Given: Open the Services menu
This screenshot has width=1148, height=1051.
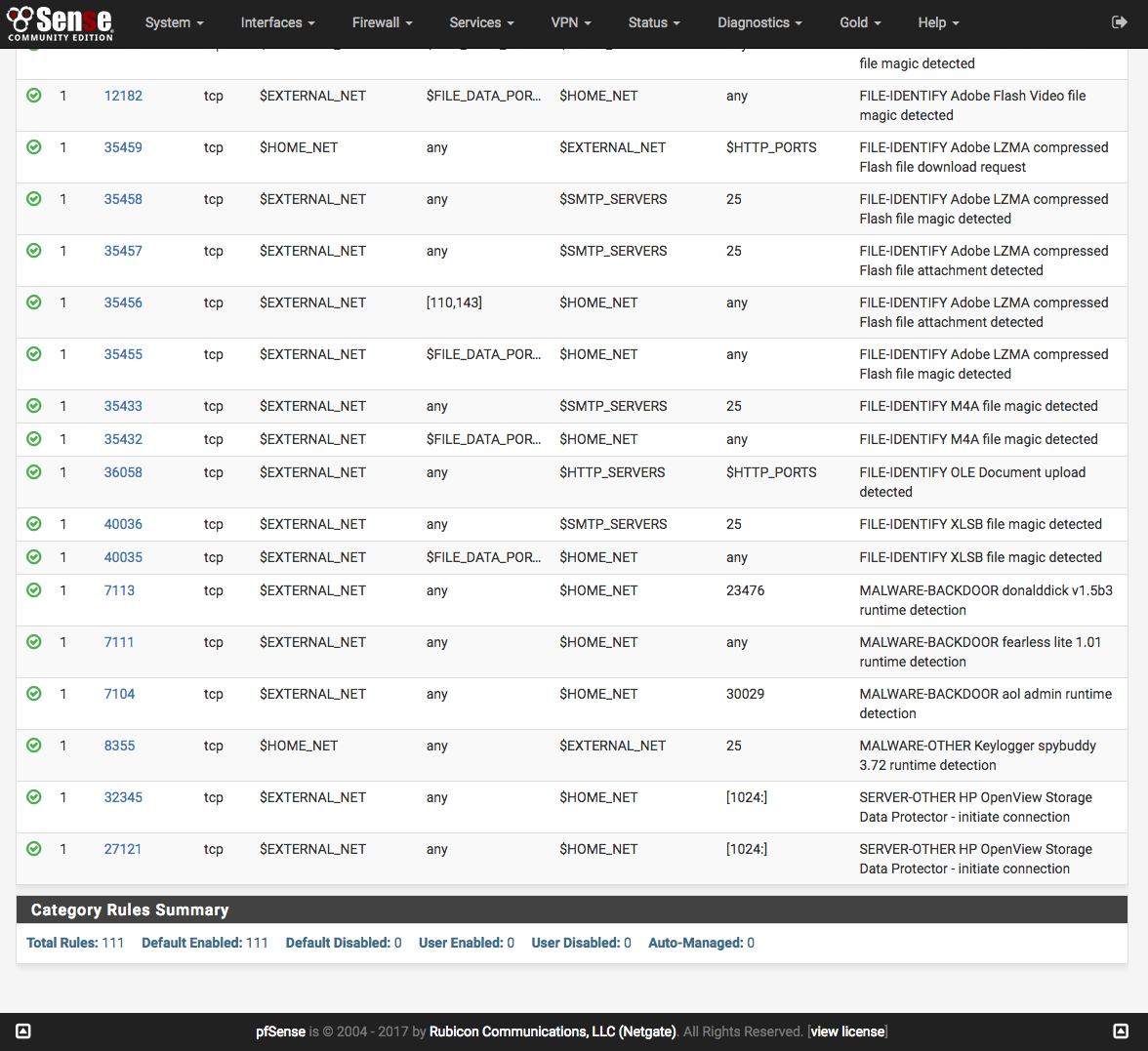Looking at the screenshot, I should coord(481,22).
